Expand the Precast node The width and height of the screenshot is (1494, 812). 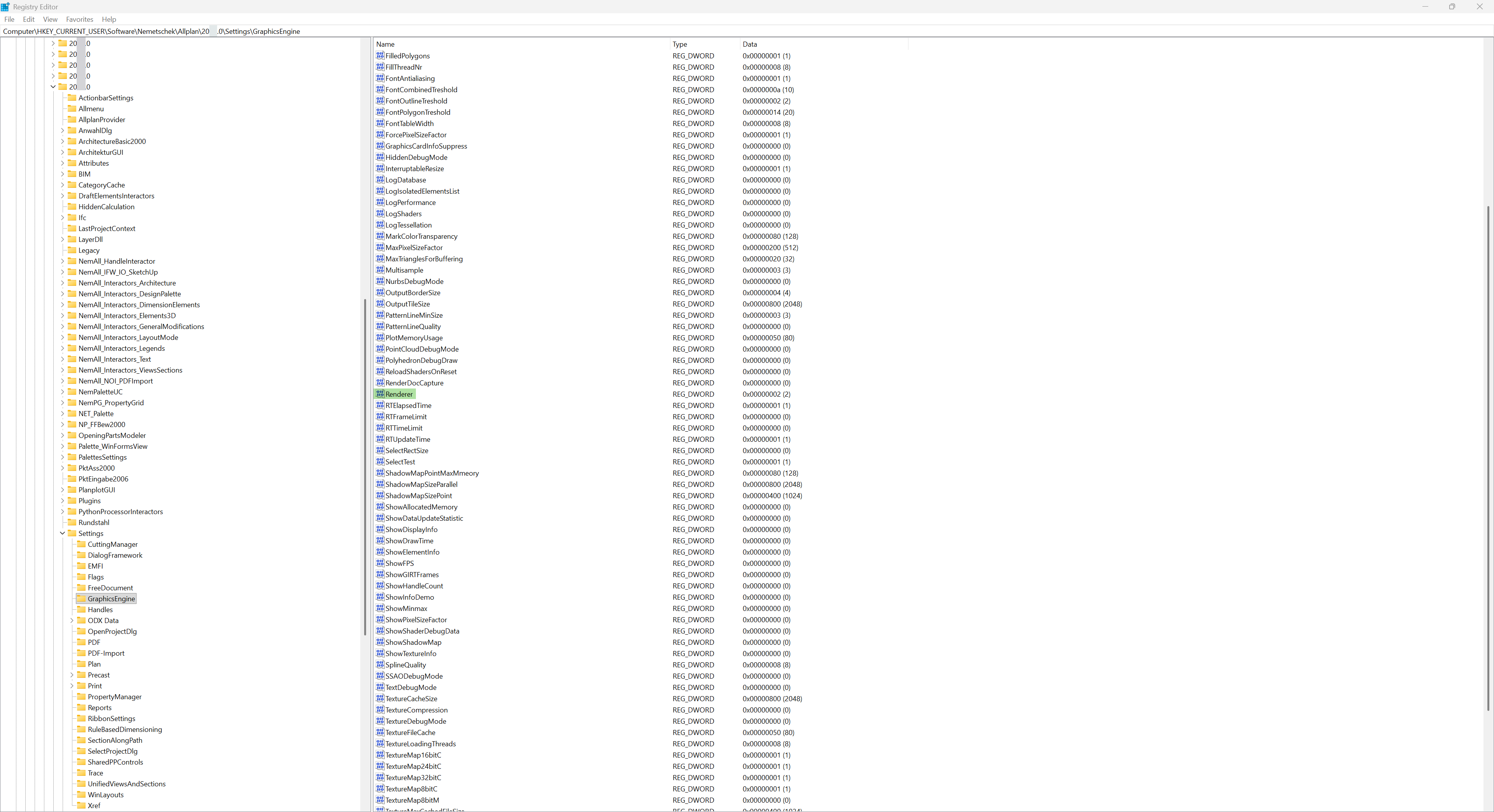pyautogui.click(x=71, y=675)
